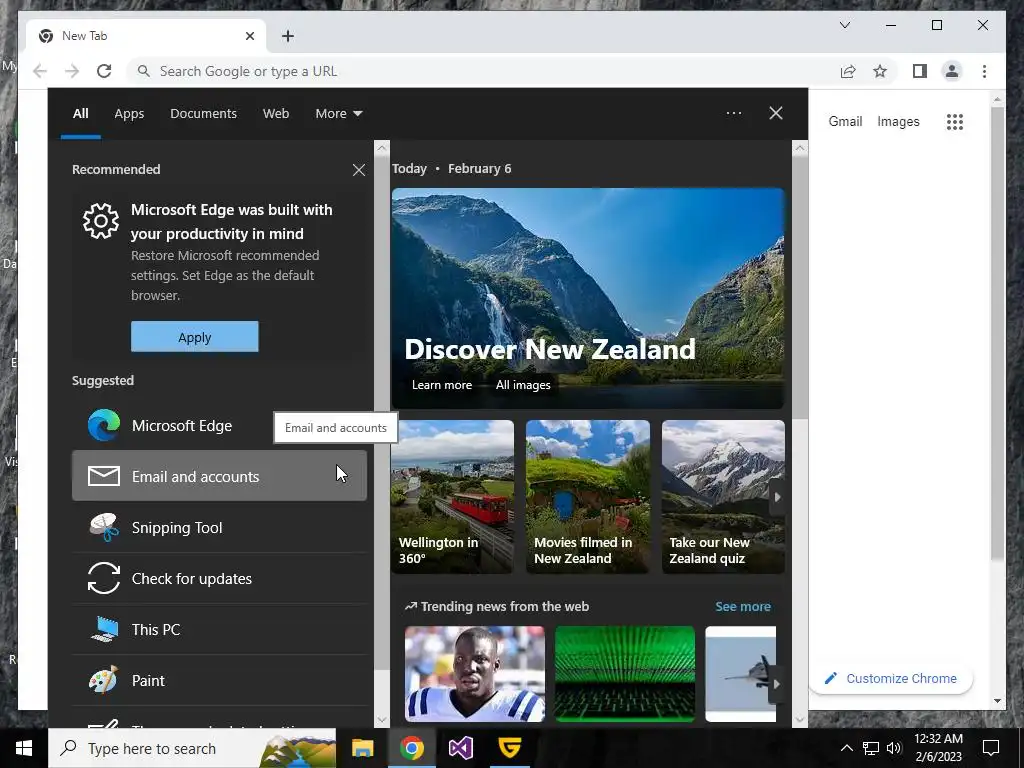Bookmark this tab with the star icon

click(880, 71)
